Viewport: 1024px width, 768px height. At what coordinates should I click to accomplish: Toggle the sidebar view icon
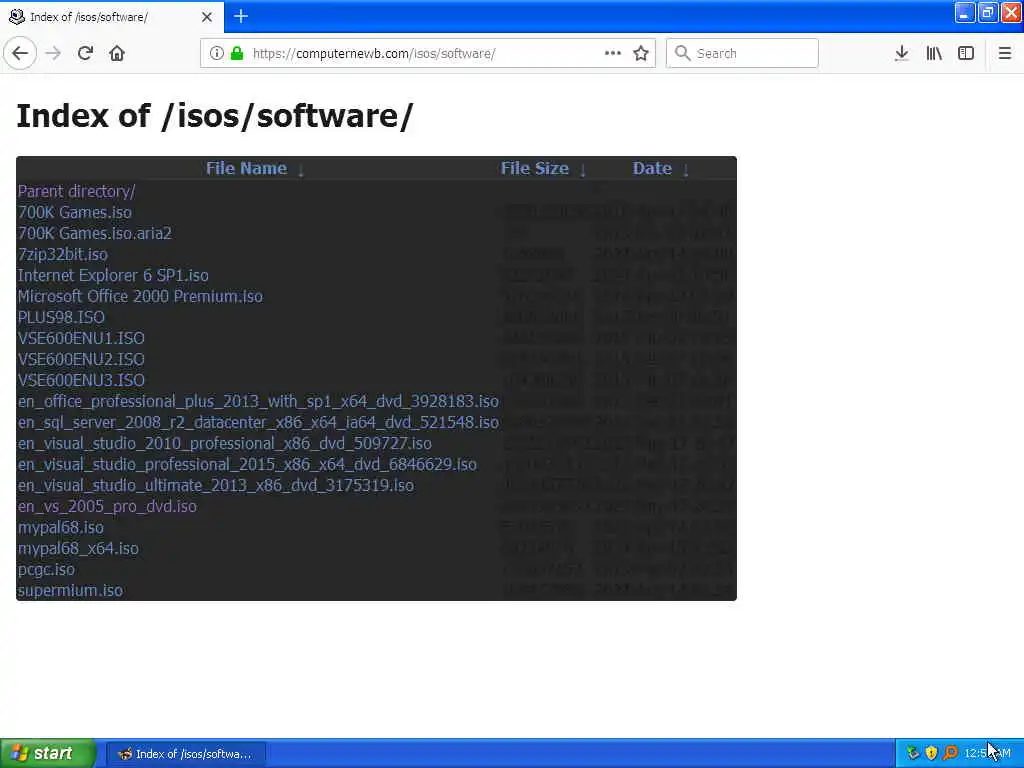pos(966,53)
